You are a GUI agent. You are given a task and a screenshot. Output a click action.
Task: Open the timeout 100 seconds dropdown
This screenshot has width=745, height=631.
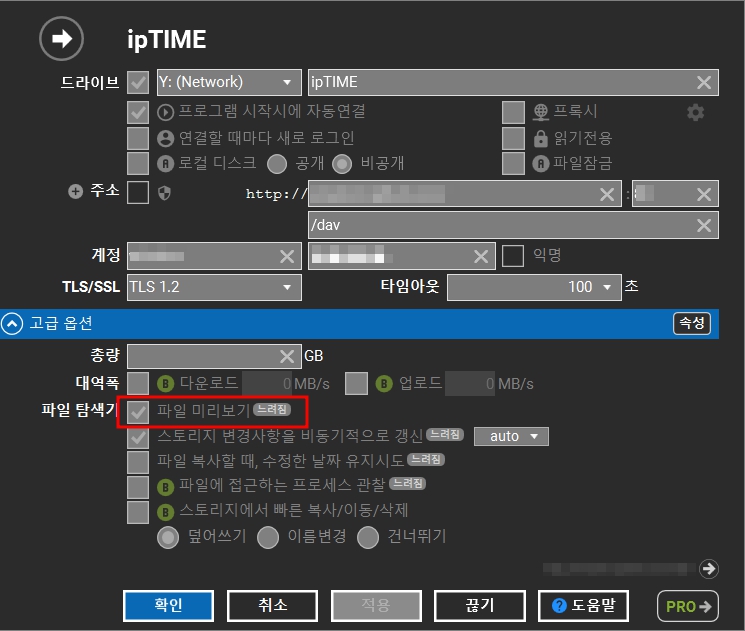click(534, 287)
